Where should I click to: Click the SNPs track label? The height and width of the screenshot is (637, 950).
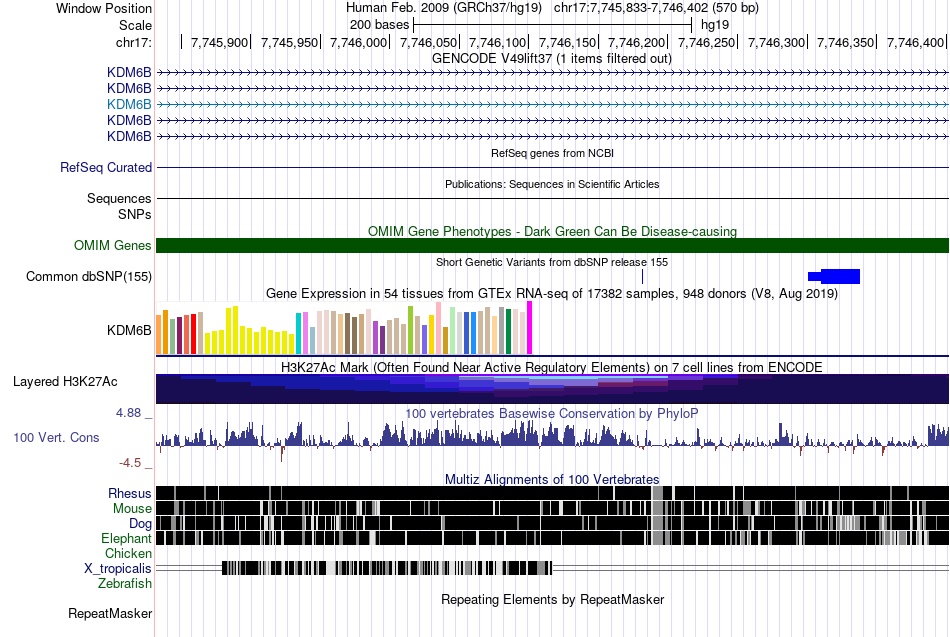coord(135,214)
